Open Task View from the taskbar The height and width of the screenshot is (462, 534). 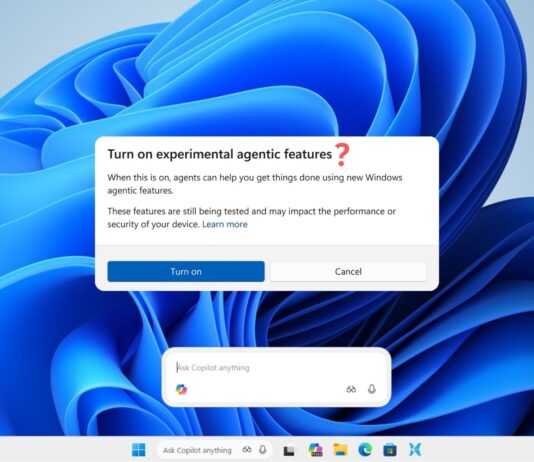[x=289, y=450]
